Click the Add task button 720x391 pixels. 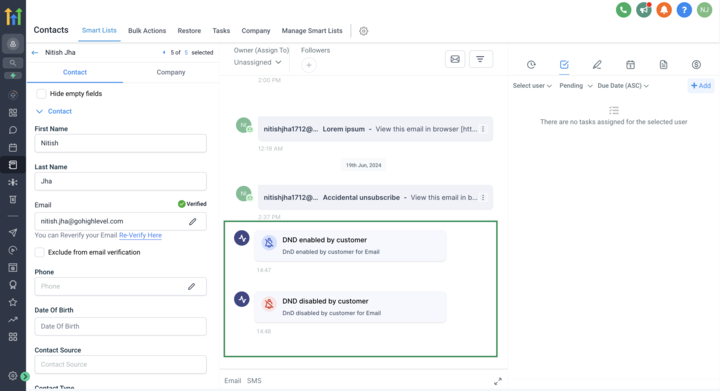[x=701, y=86]
